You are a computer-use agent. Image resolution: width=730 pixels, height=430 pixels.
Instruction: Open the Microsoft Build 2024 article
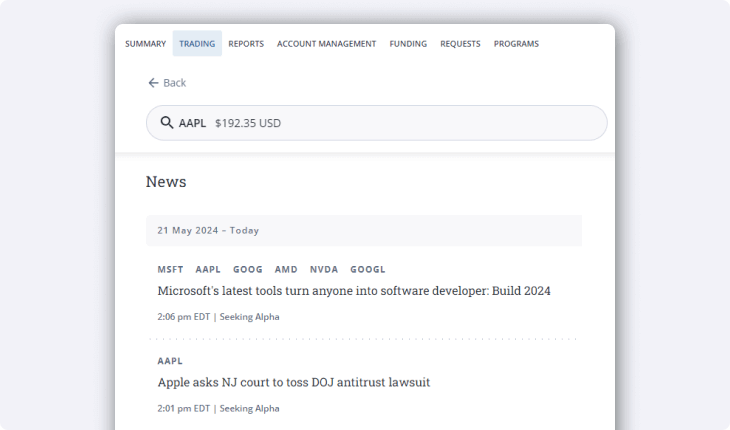click(354, 291)
